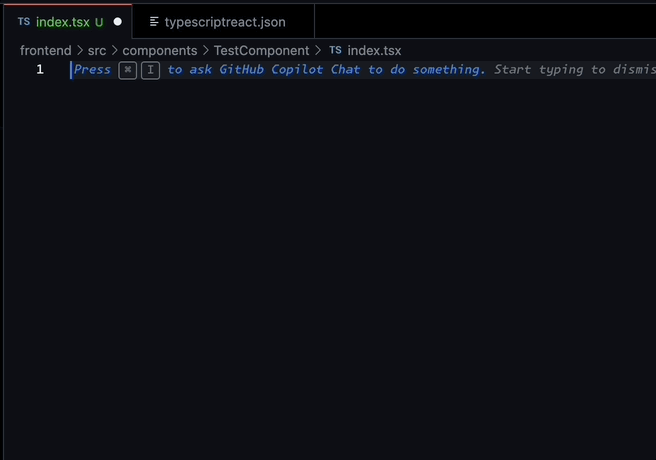Open the typescriptreact.json tab
The height and width of the screenshot is (460, 656).
223,22
